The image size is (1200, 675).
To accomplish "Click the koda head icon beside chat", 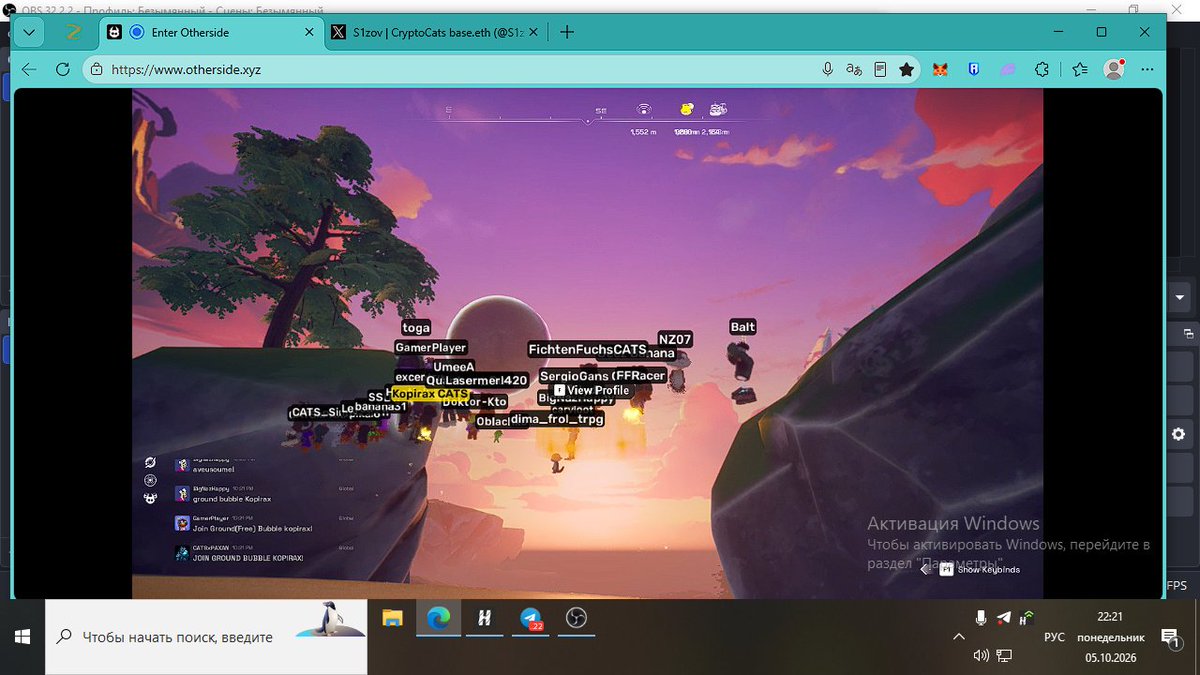I will [150, 498].
